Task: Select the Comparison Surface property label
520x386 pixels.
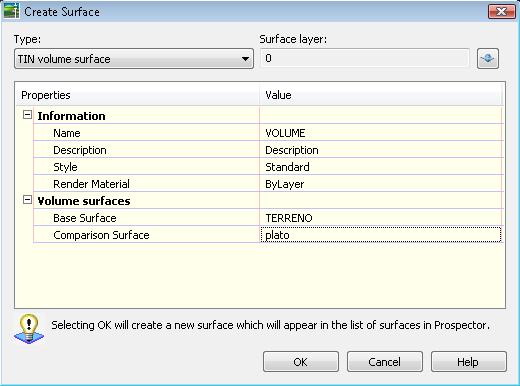Action: pos(101,235)
